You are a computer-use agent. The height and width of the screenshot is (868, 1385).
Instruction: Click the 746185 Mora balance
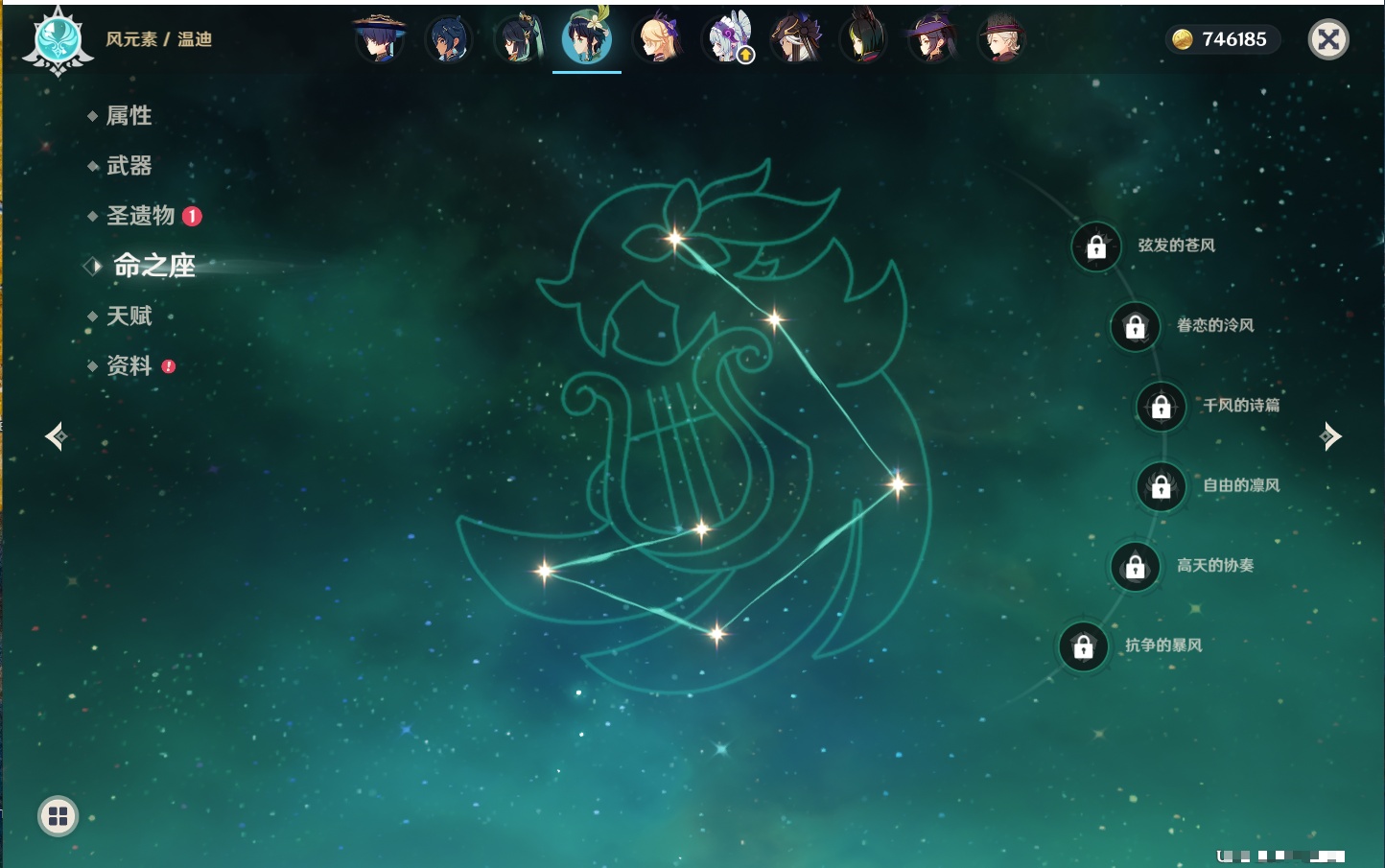coord(1233,39)
